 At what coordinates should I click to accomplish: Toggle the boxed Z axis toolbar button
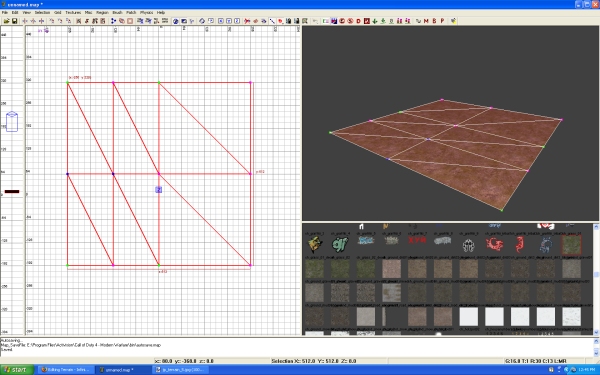click(237, 21)
